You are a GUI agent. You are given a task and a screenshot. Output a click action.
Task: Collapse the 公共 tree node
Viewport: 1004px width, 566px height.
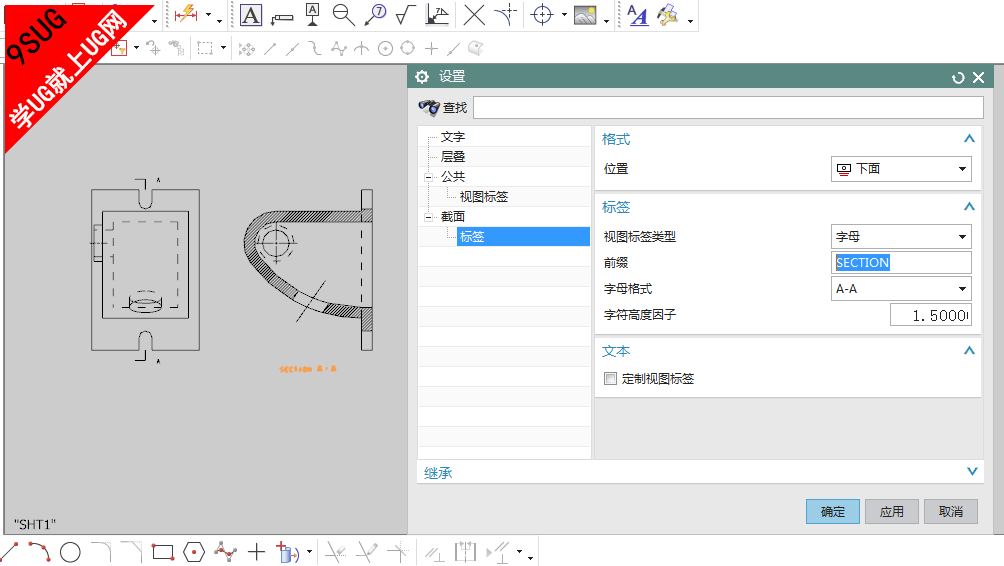(428, 177)
